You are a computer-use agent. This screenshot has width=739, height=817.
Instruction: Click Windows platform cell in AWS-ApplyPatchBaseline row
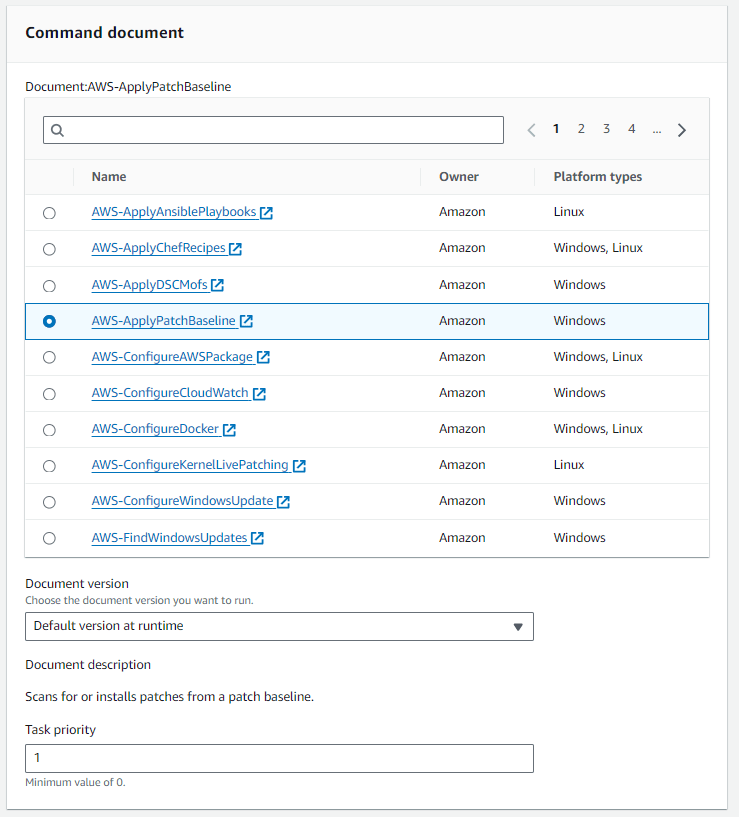point(580,321)
